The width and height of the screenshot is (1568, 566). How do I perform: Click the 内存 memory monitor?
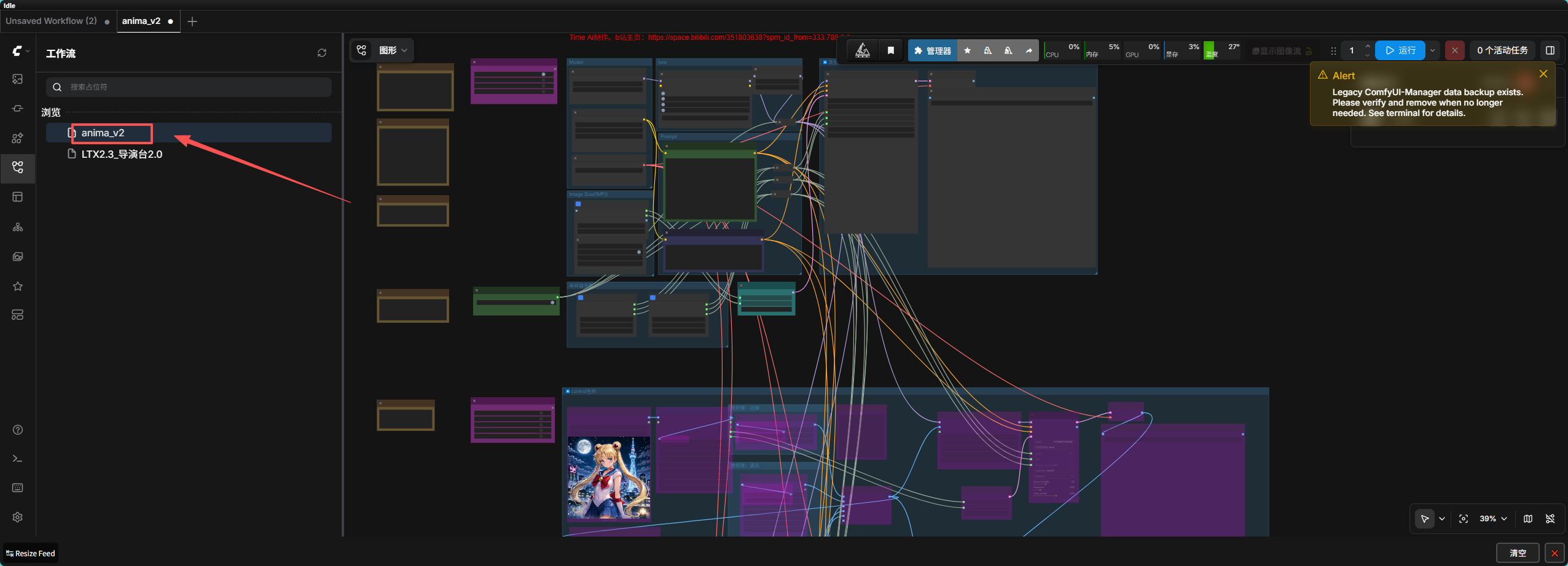(x=1102, y=50)
